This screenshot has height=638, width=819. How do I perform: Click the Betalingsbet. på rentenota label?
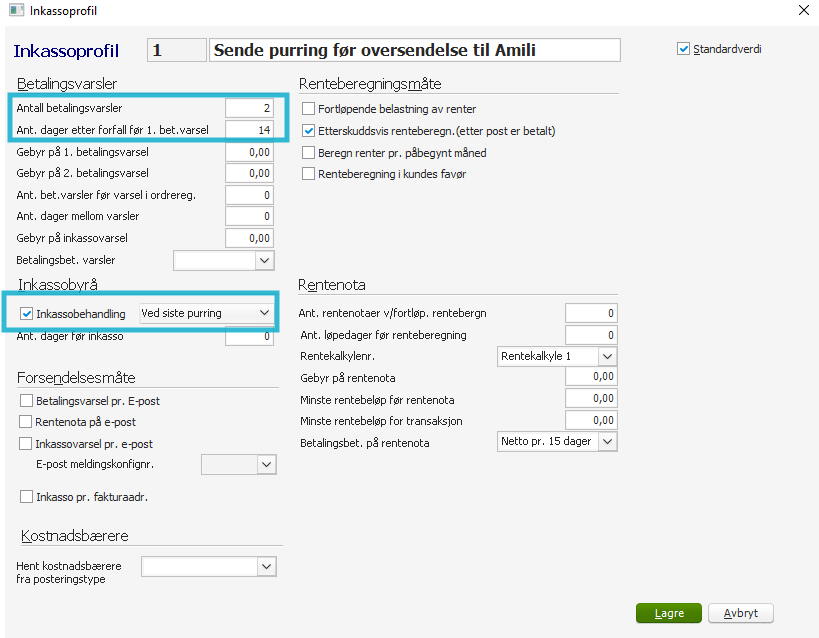point(365,443)
